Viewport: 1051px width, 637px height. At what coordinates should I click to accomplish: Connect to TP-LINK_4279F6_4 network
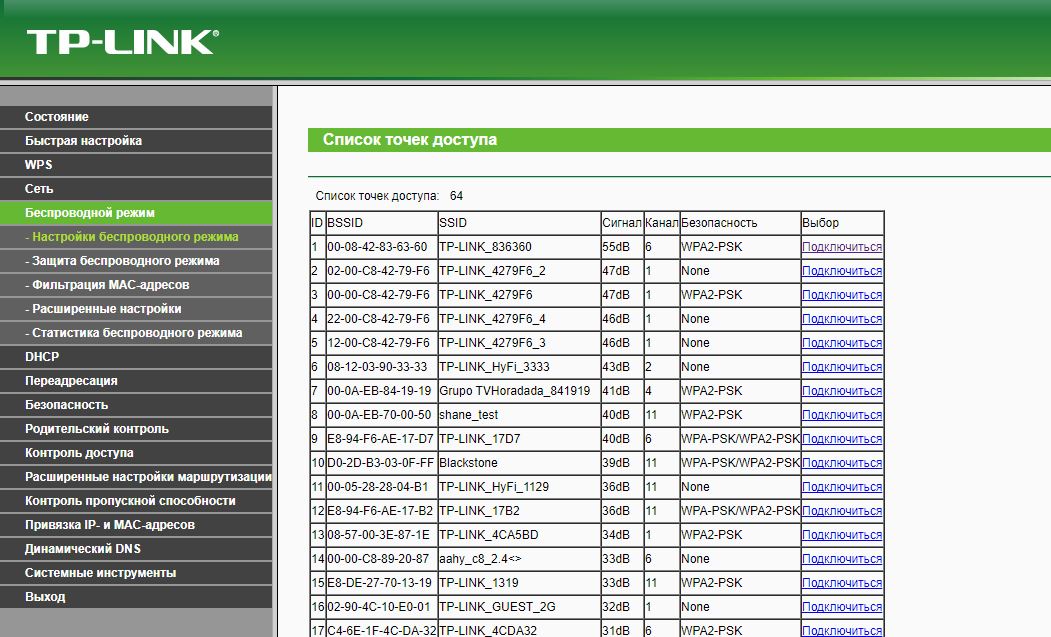[842, 319]
